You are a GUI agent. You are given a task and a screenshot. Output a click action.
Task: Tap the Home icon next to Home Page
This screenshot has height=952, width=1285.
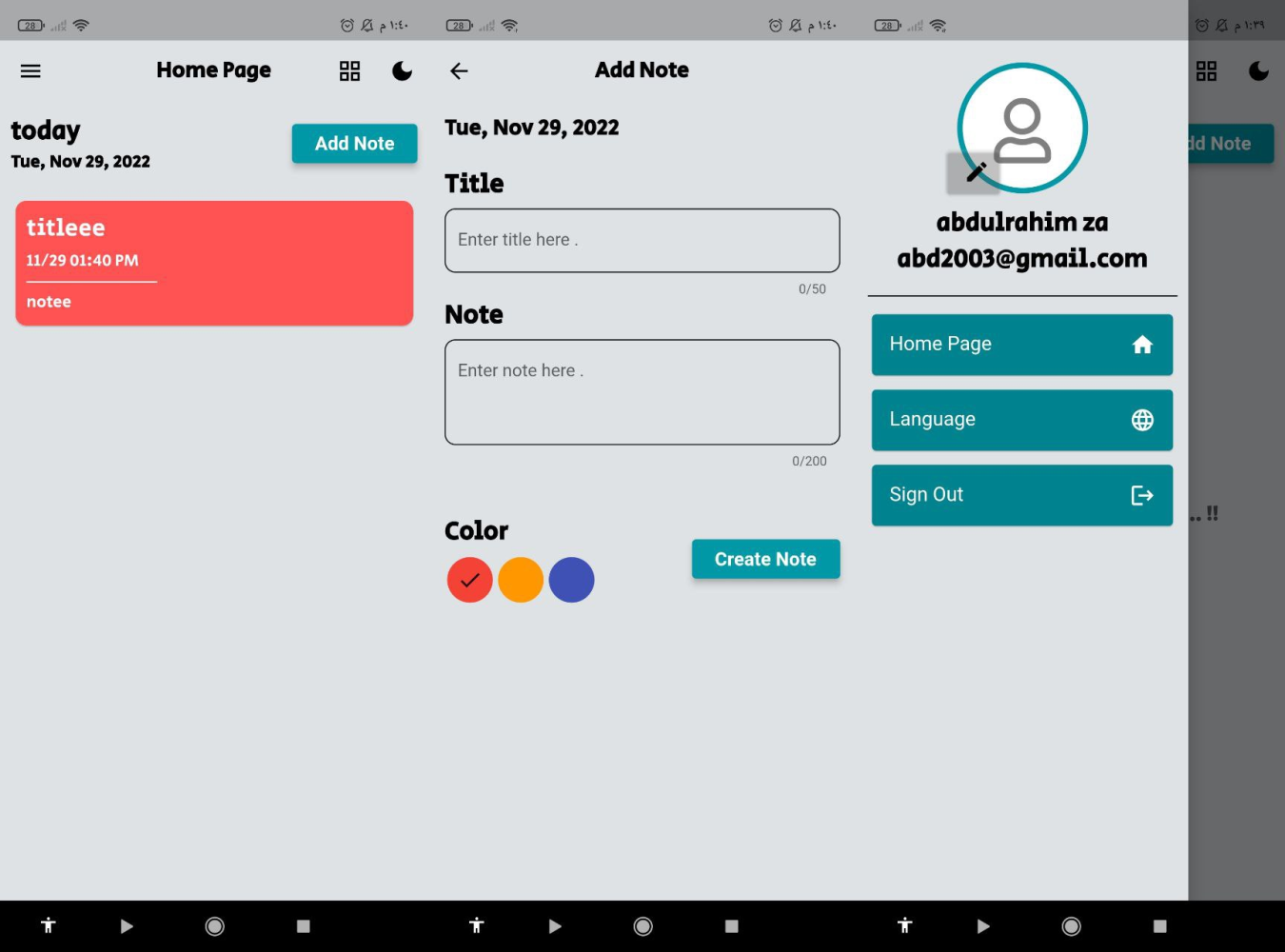pos(1142,345)
